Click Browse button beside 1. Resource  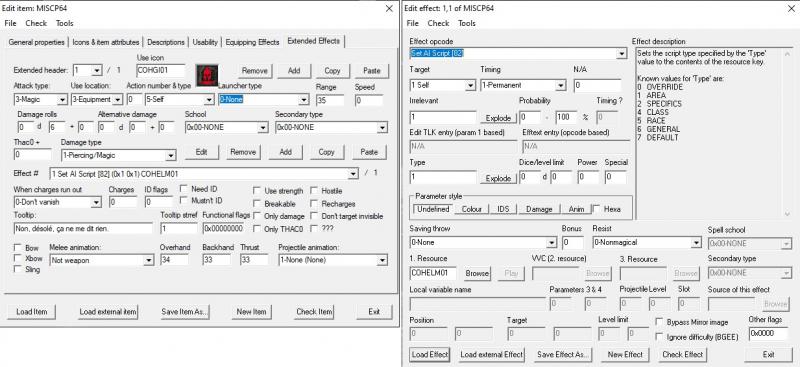pyautogui.click(x=477, y=274)
